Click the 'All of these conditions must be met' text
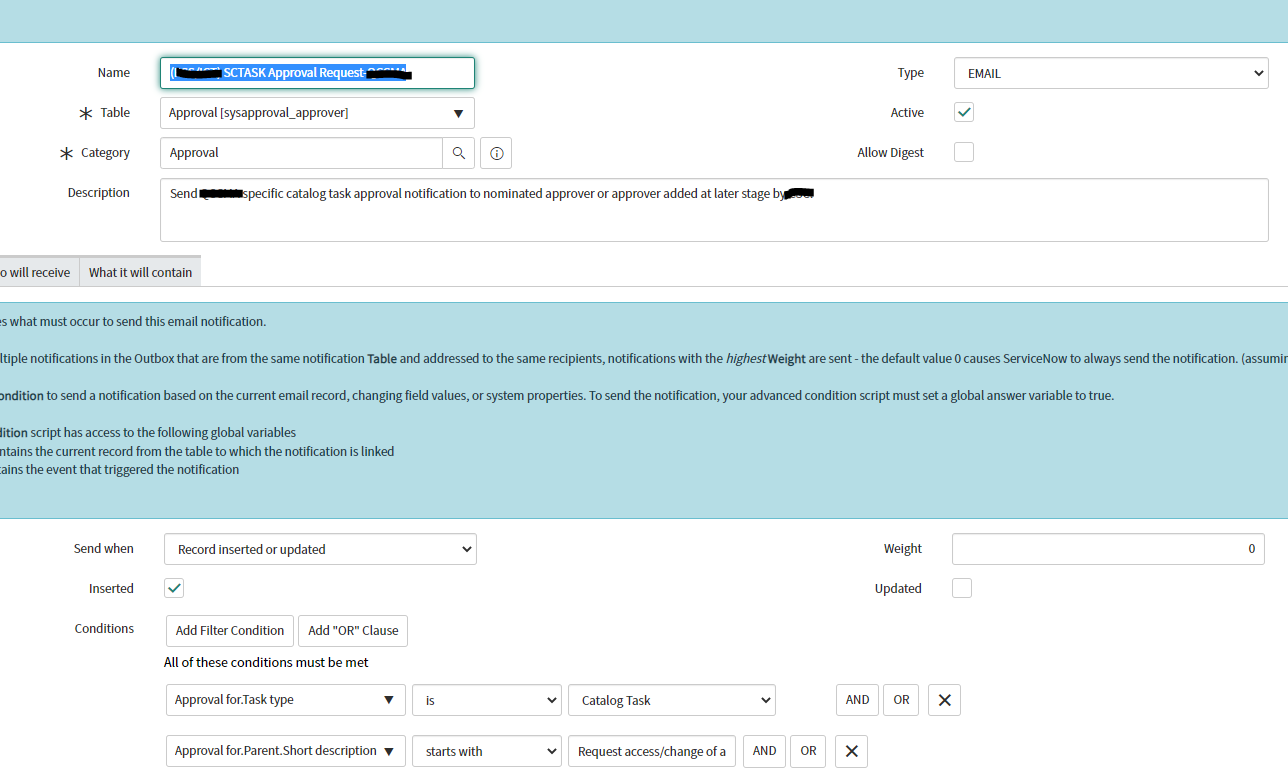Viewport: 1288px width, 781px height. click(x=266, y=662)
